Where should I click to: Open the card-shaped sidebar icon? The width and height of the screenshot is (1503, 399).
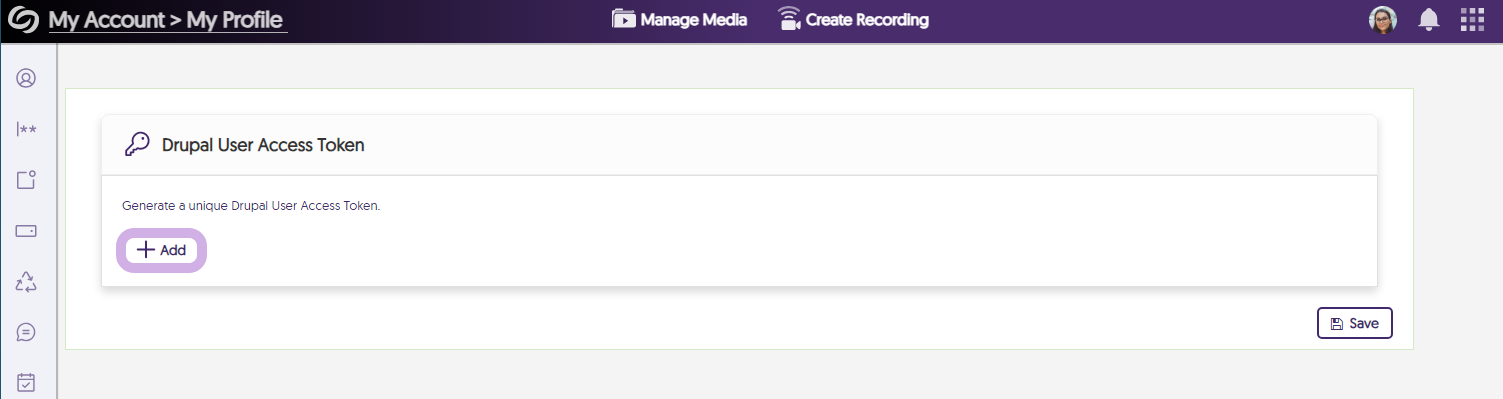pos(26,231)
